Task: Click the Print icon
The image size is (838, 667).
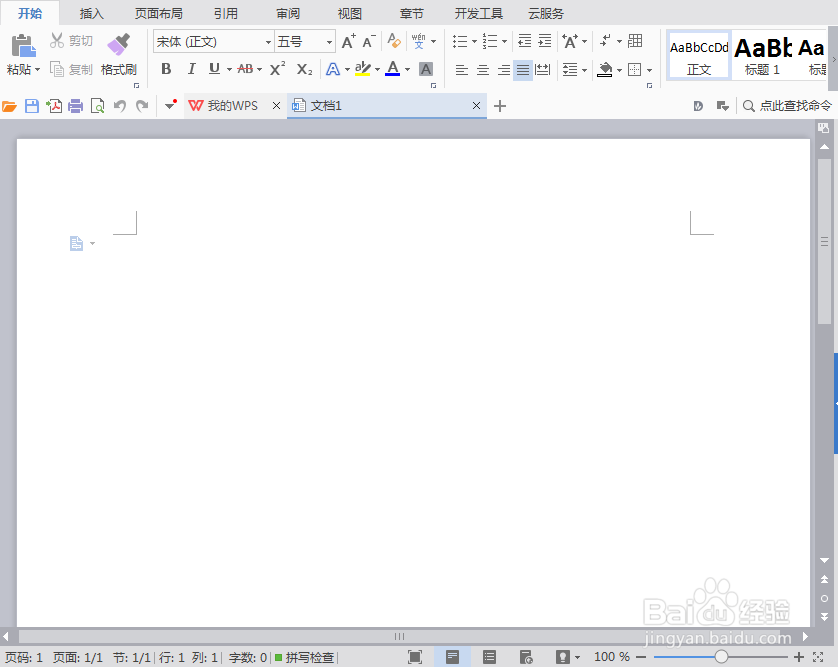Action: coord(75,106)
